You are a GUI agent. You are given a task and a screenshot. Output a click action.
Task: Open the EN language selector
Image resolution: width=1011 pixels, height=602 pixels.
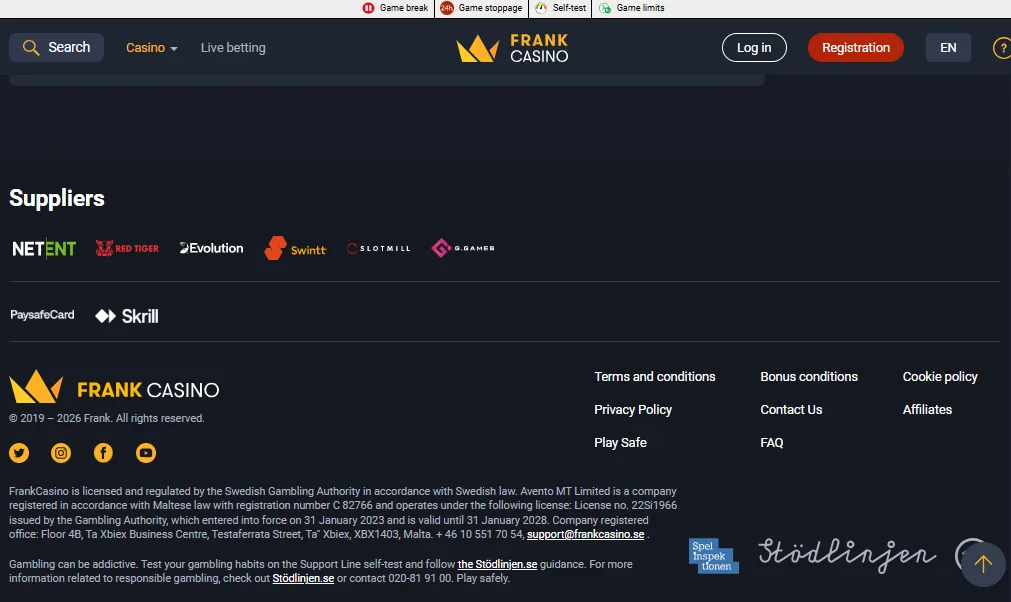pos(948,48)
